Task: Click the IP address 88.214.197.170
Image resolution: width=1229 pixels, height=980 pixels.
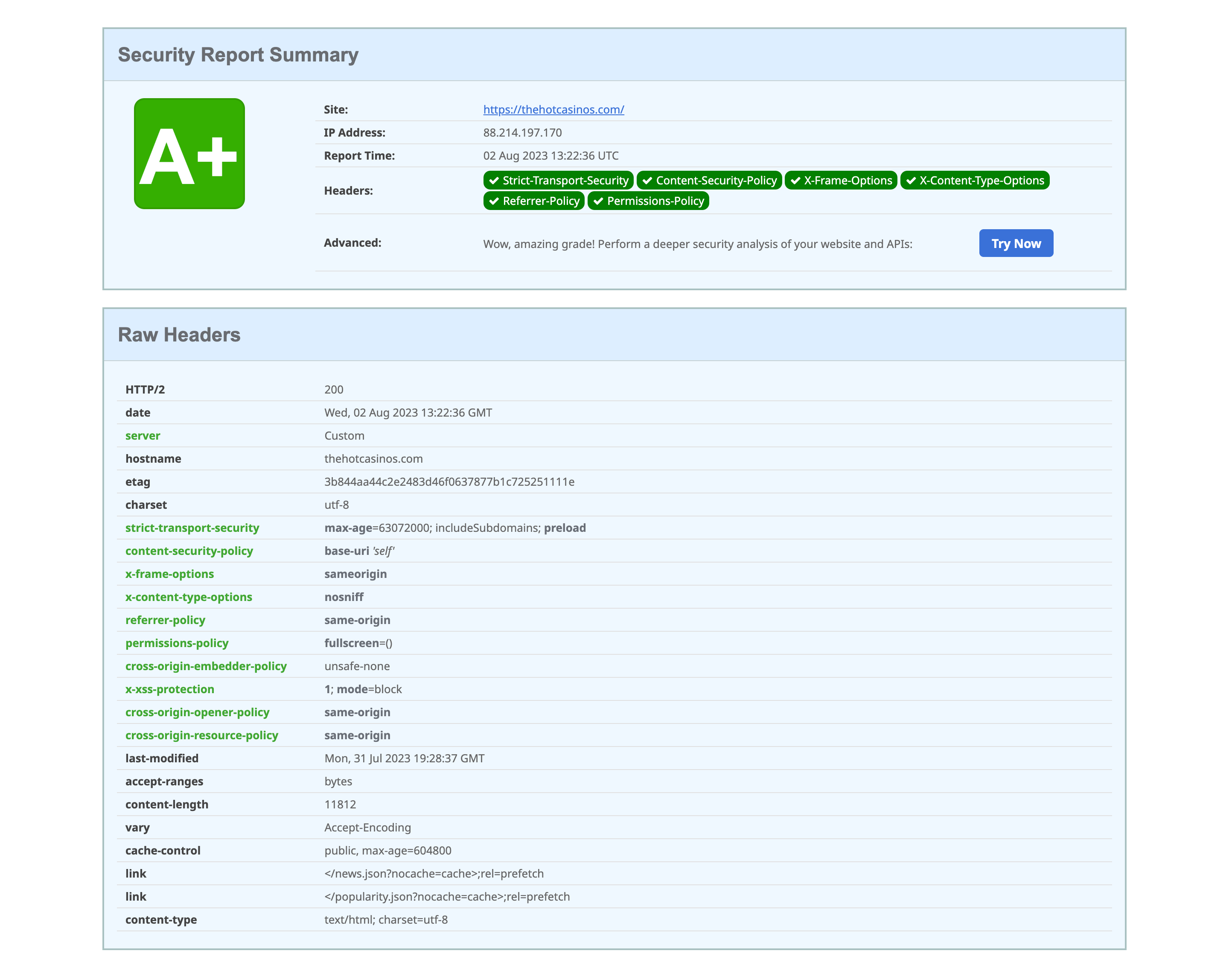Action: 522,133
